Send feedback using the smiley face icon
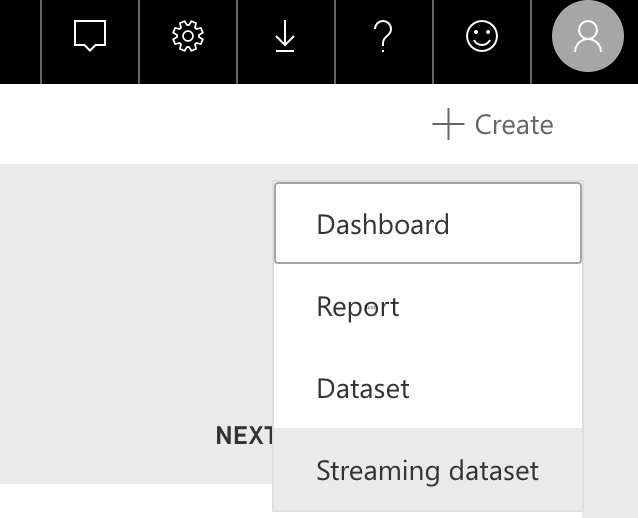Viewport: 638px width, 518px height. point(482,37)
